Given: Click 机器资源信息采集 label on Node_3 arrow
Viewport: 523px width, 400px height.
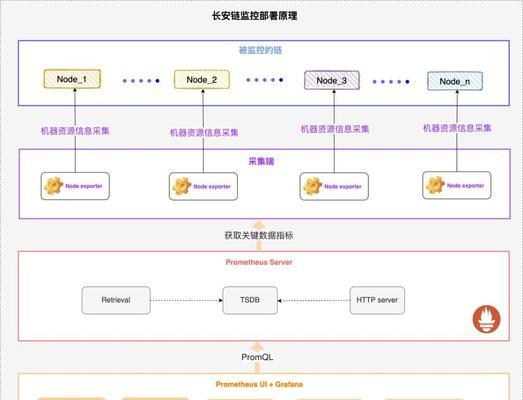Looking at the screenshot, I should [x=335, y=129].
